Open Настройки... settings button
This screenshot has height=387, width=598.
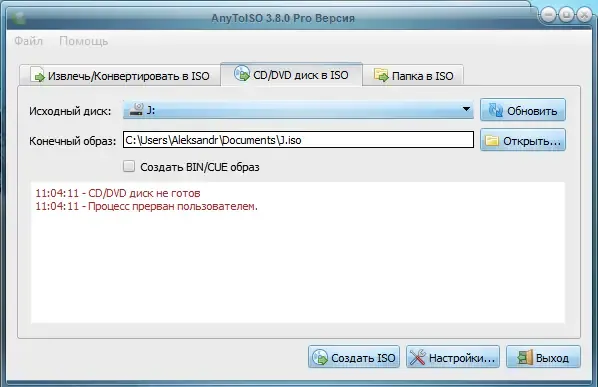click(x=453, y=357)
